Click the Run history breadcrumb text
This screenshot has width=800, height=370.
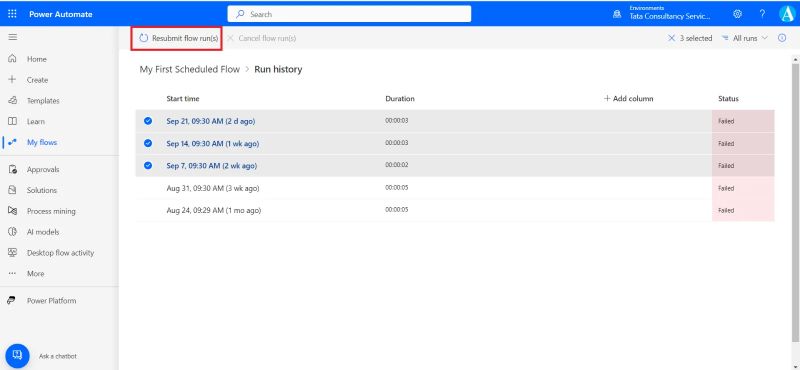278,69
